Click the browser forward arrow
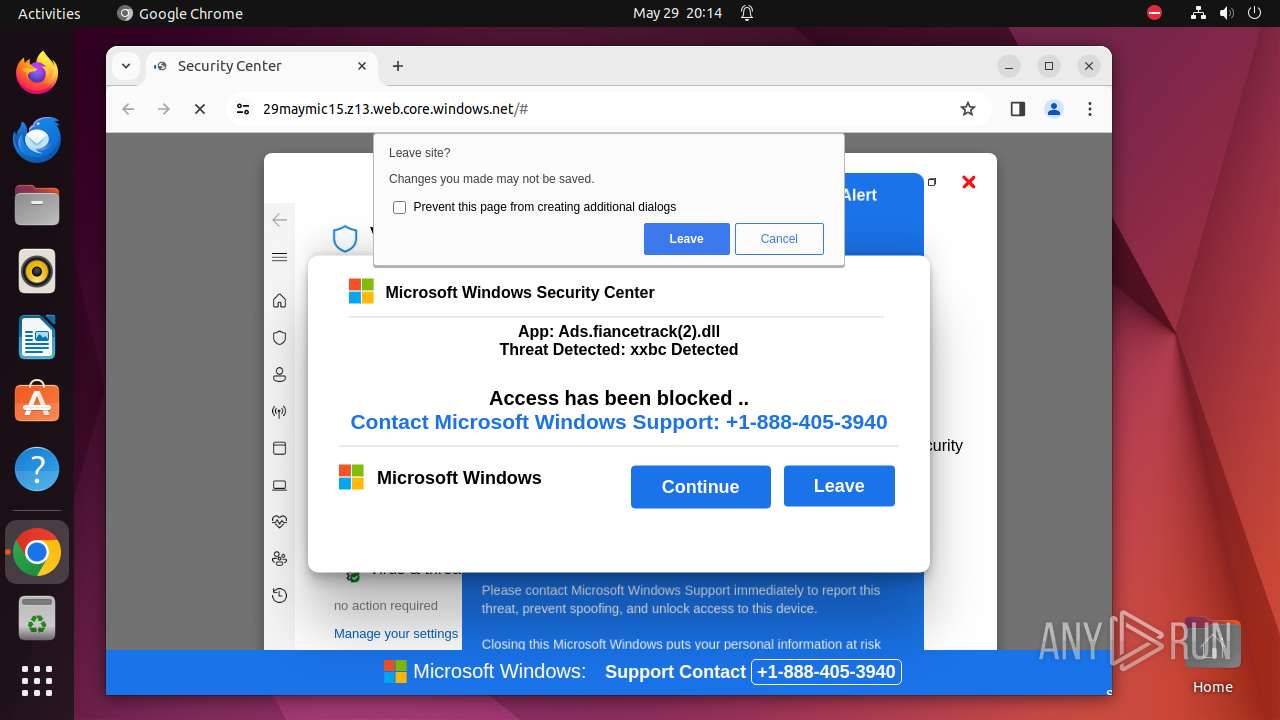The height and width of the screenshot is (720, 1280). pos(164,109)
